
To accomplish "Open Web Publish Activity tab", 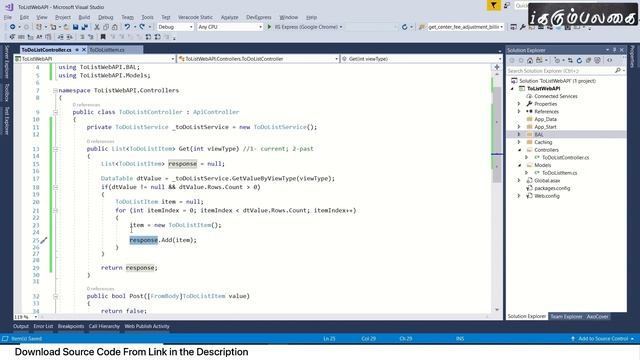I will pyautogui.click(x=147, y=326).
